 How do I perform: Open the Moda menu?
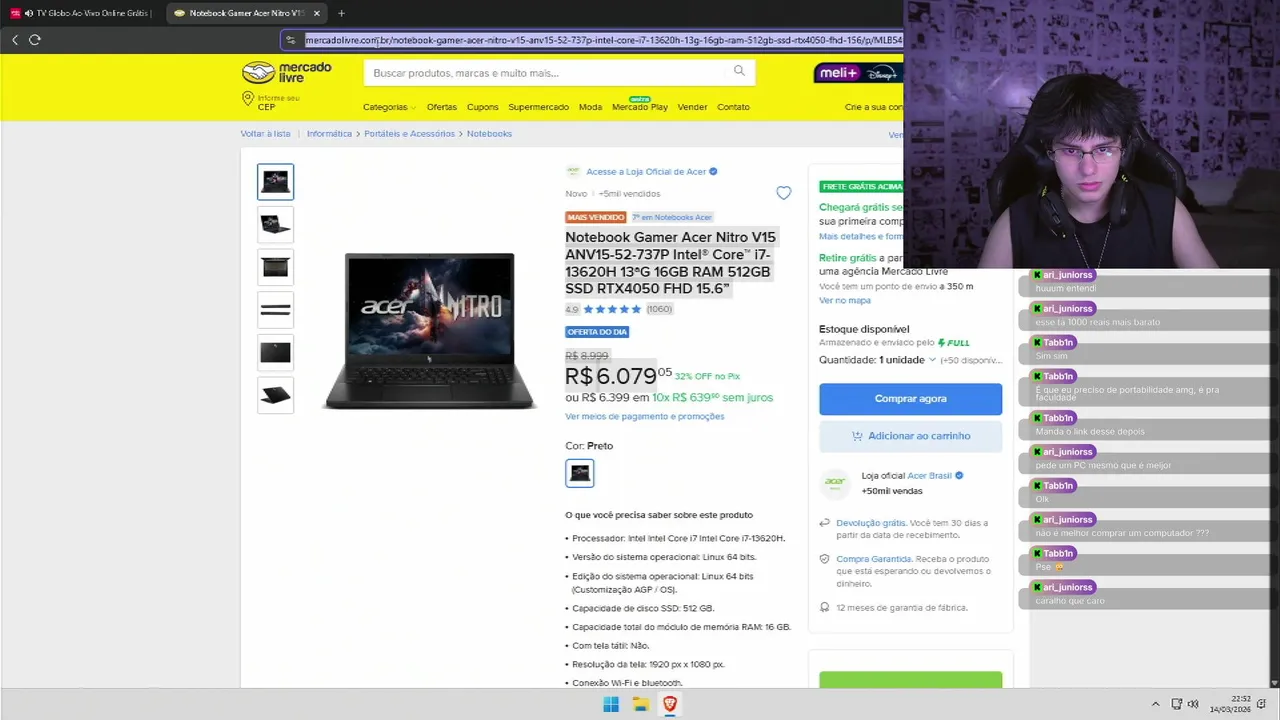590,107
